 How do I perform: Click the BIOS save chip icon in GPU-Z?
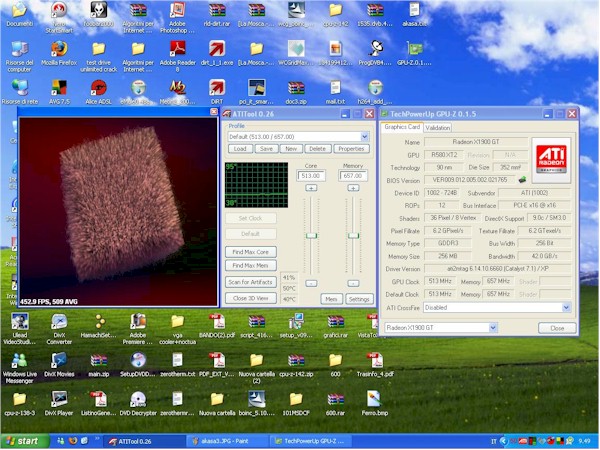click(521, 179)
